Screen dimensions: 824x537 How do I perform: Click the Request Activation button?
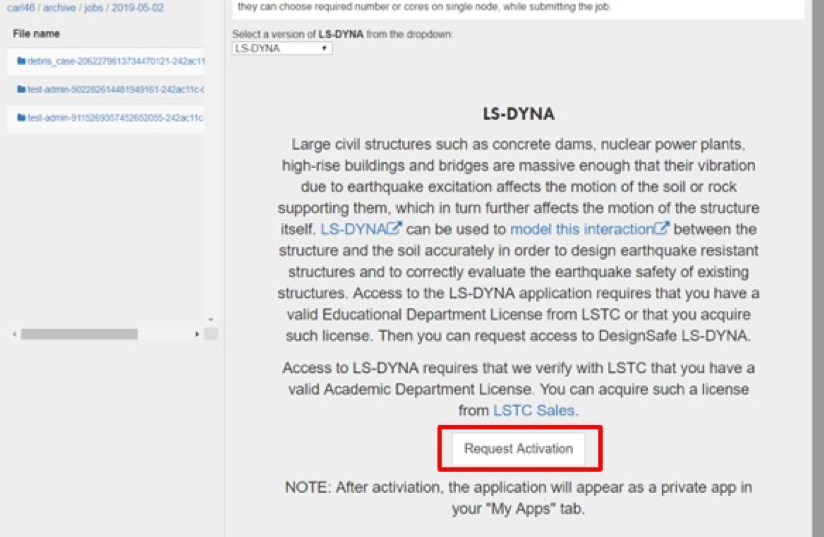pos(518,449)
